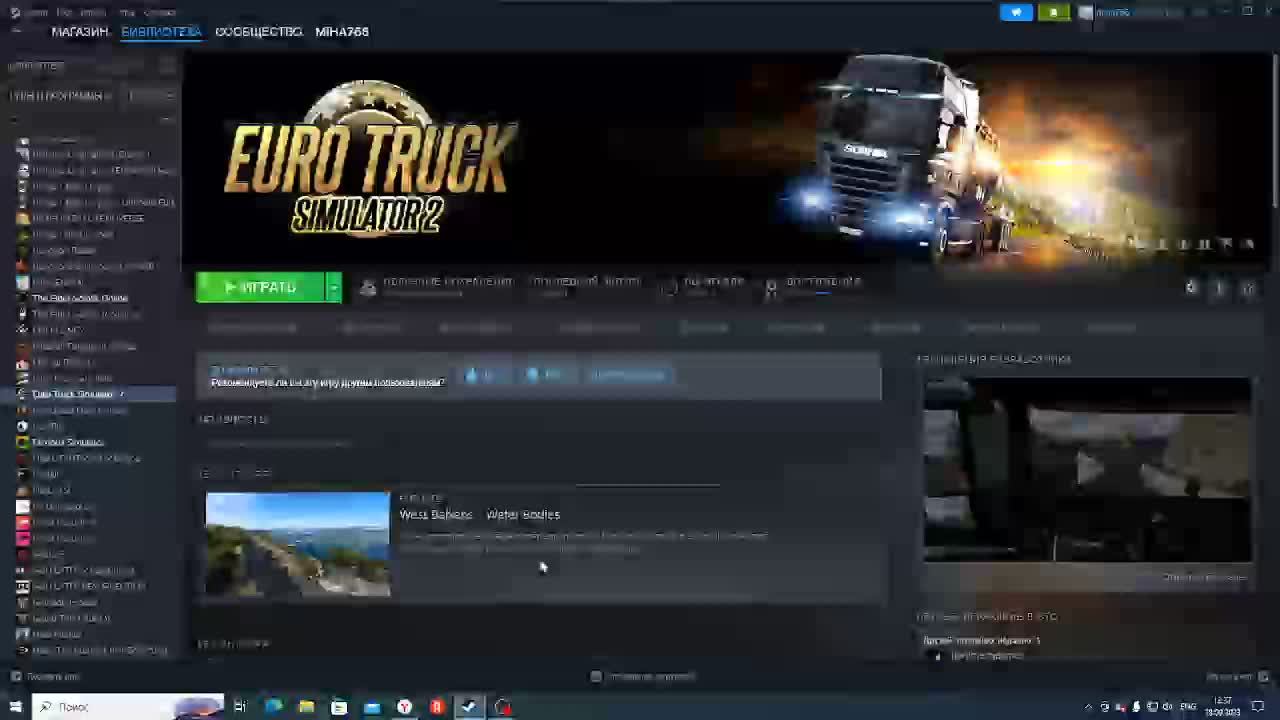1280x720 pixels.
Task: Open the Windows Start menu
Action: (15, 707)
